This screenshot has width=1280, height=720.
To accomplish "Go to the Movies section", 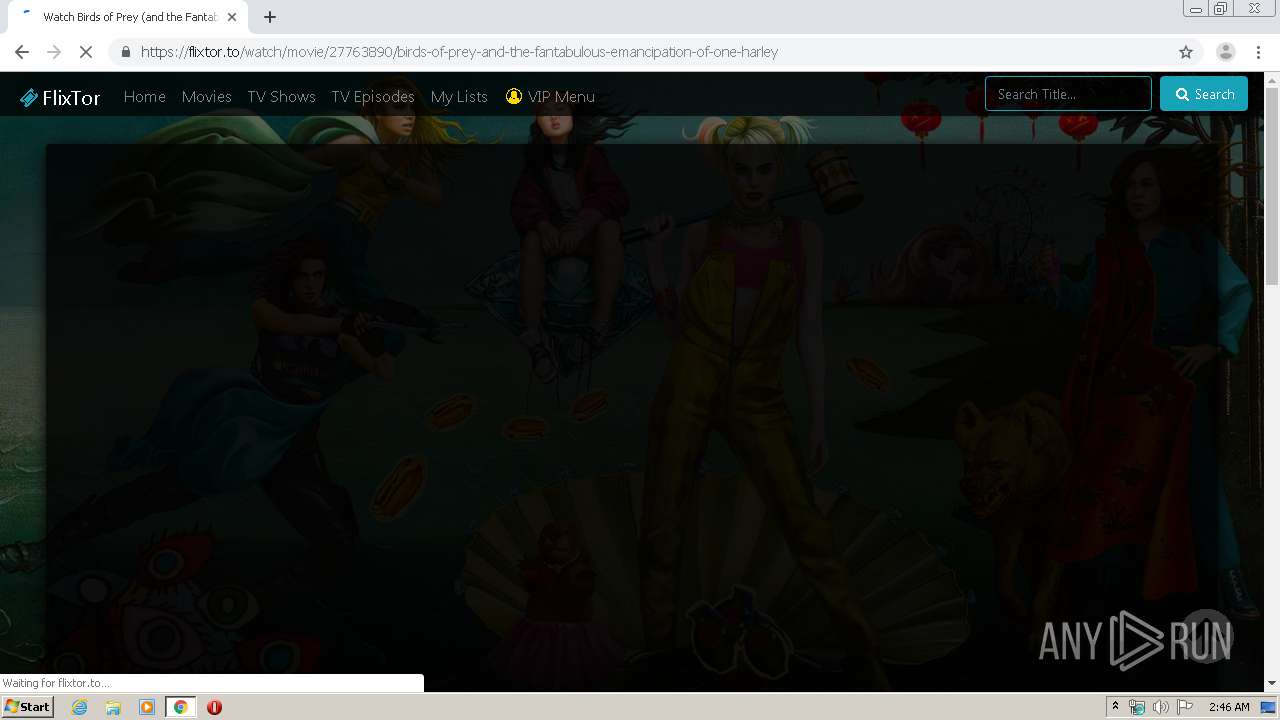I will pos(206,96).
